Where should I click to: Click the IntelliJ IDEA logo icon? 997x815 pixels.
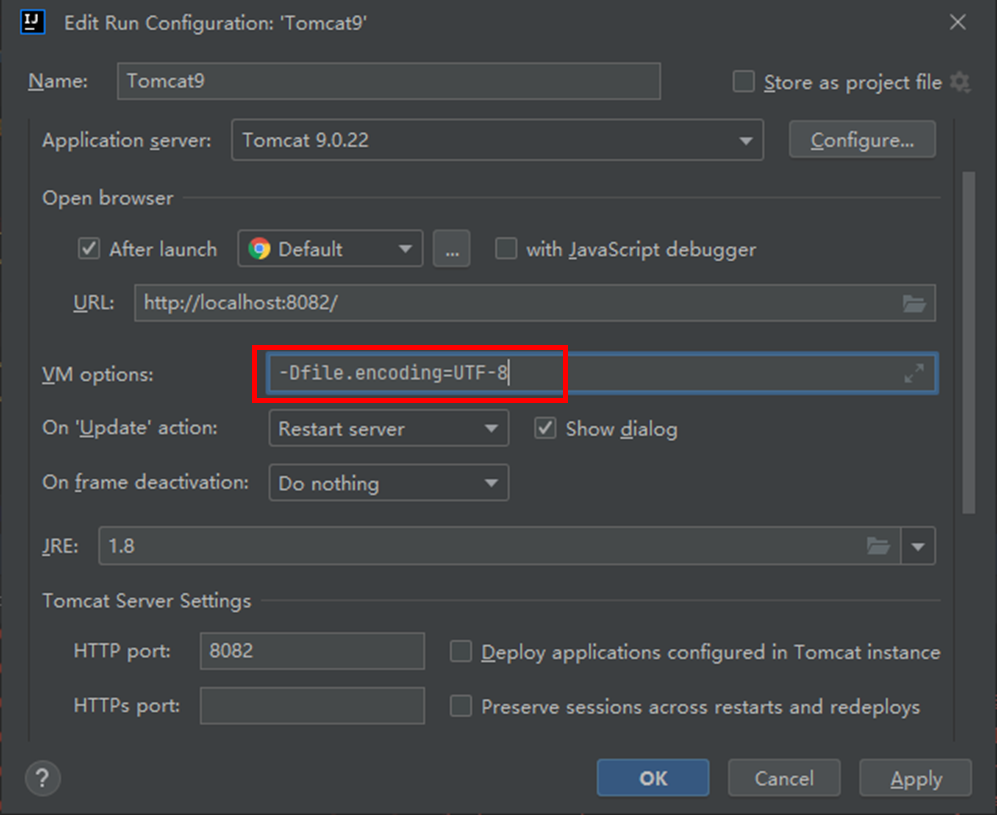point(32,22)
